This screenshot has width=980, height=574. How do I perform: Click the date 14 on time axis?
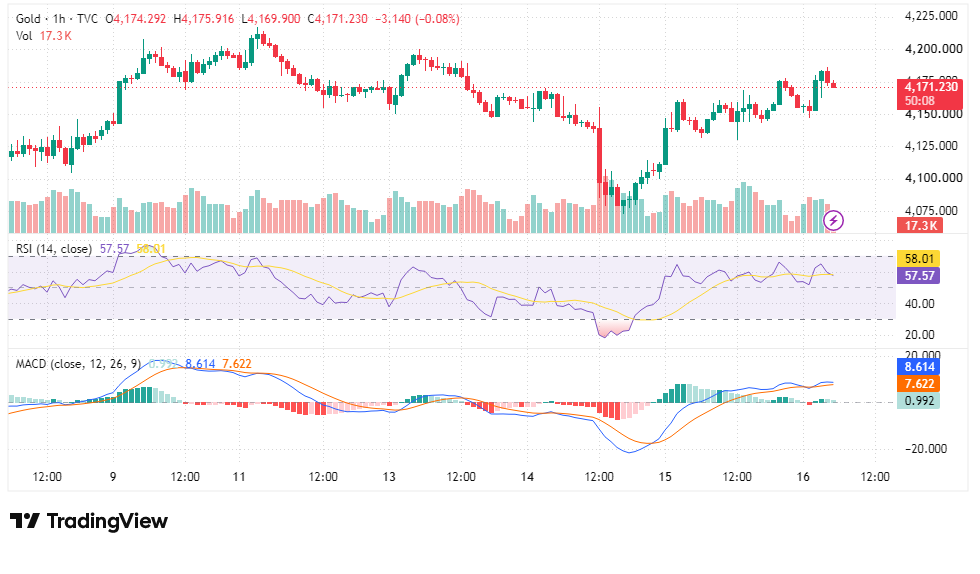tap(528, 477)
